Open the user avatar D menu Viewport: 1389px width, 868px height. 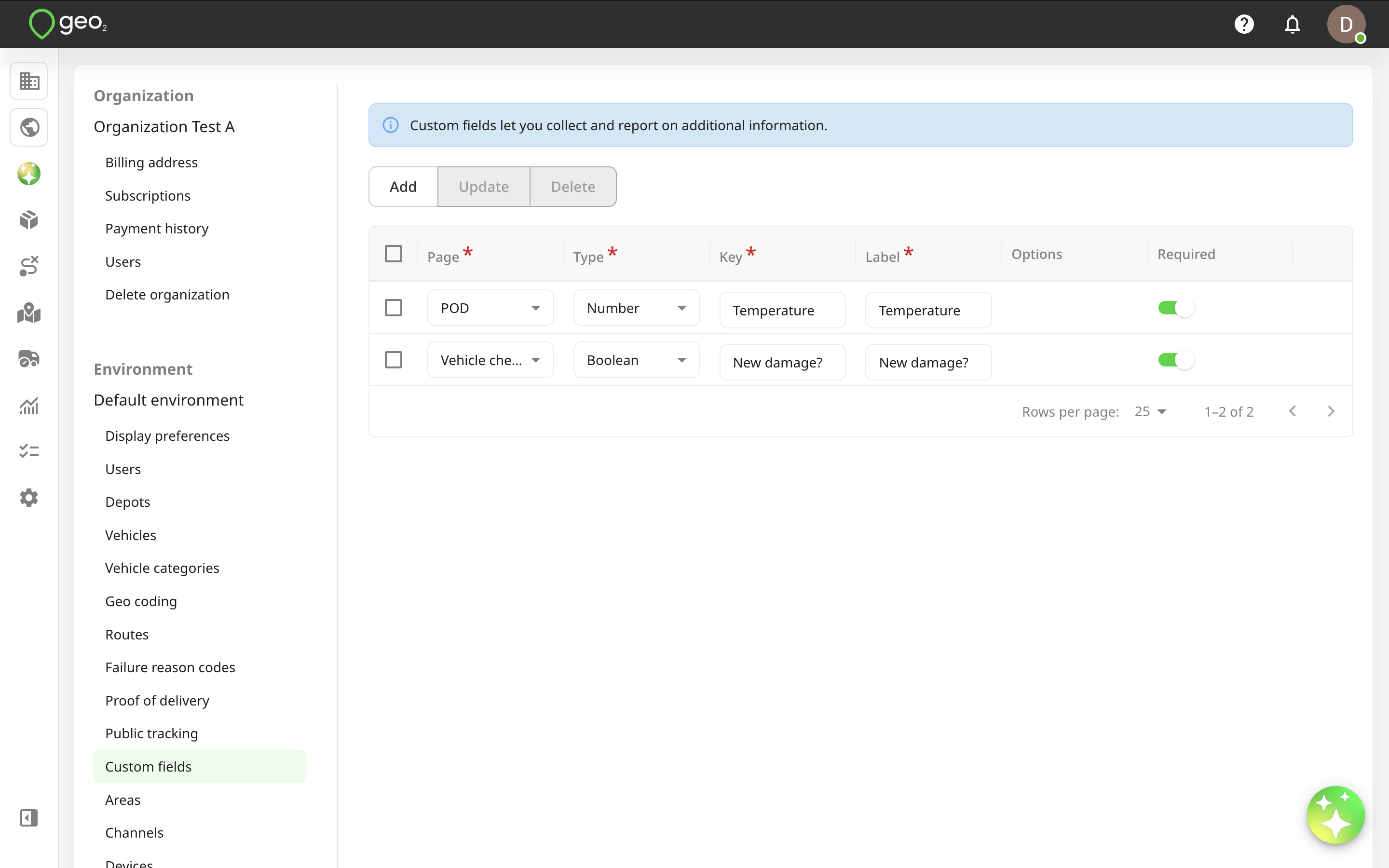click(1346, 24)
